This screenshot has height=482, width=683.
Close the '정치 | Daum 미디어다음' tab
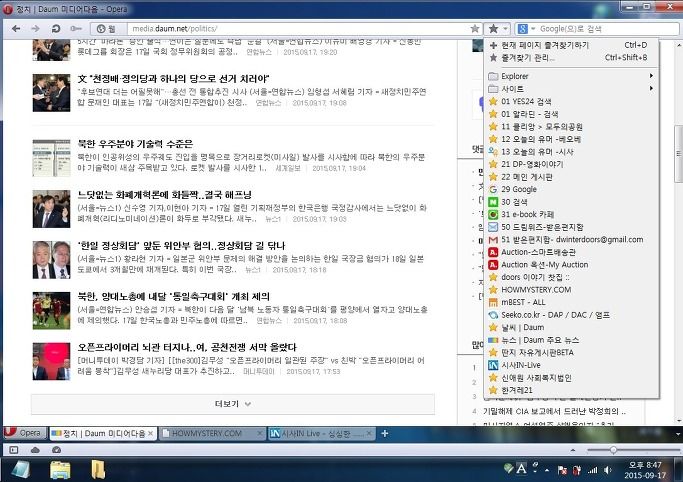pos(150,434)
